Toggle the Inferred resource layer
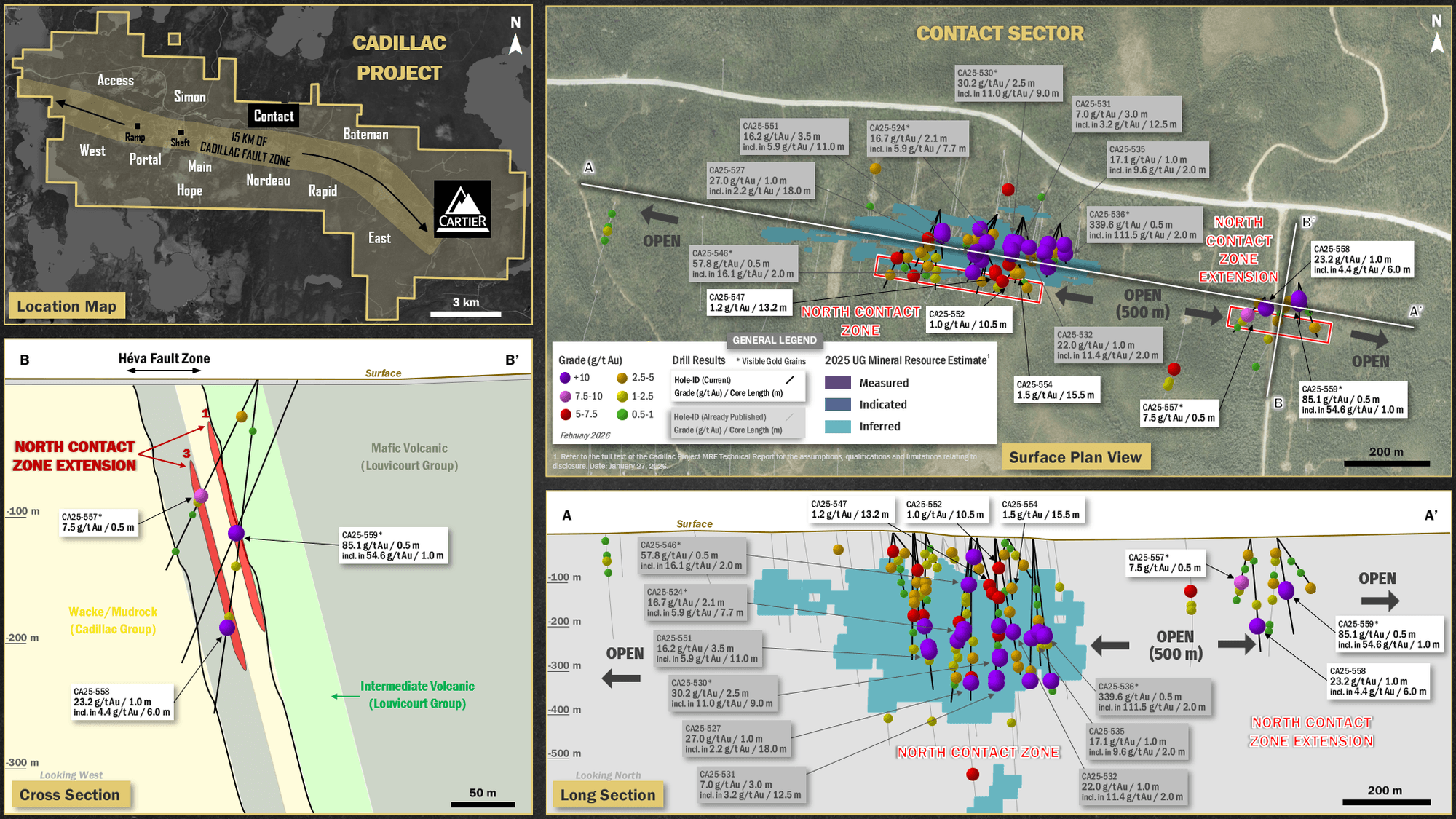The width and height of the screenshot is (1456, 819). (x=837, y=428)
